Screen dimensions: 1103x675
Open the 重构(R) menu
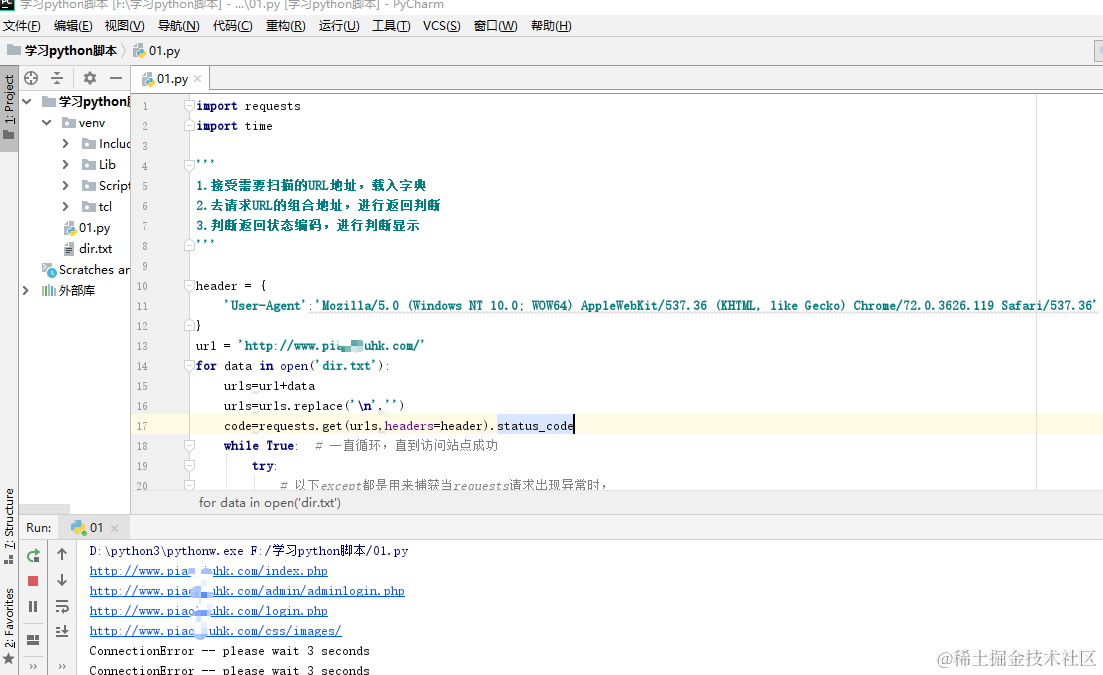(286, 26)
